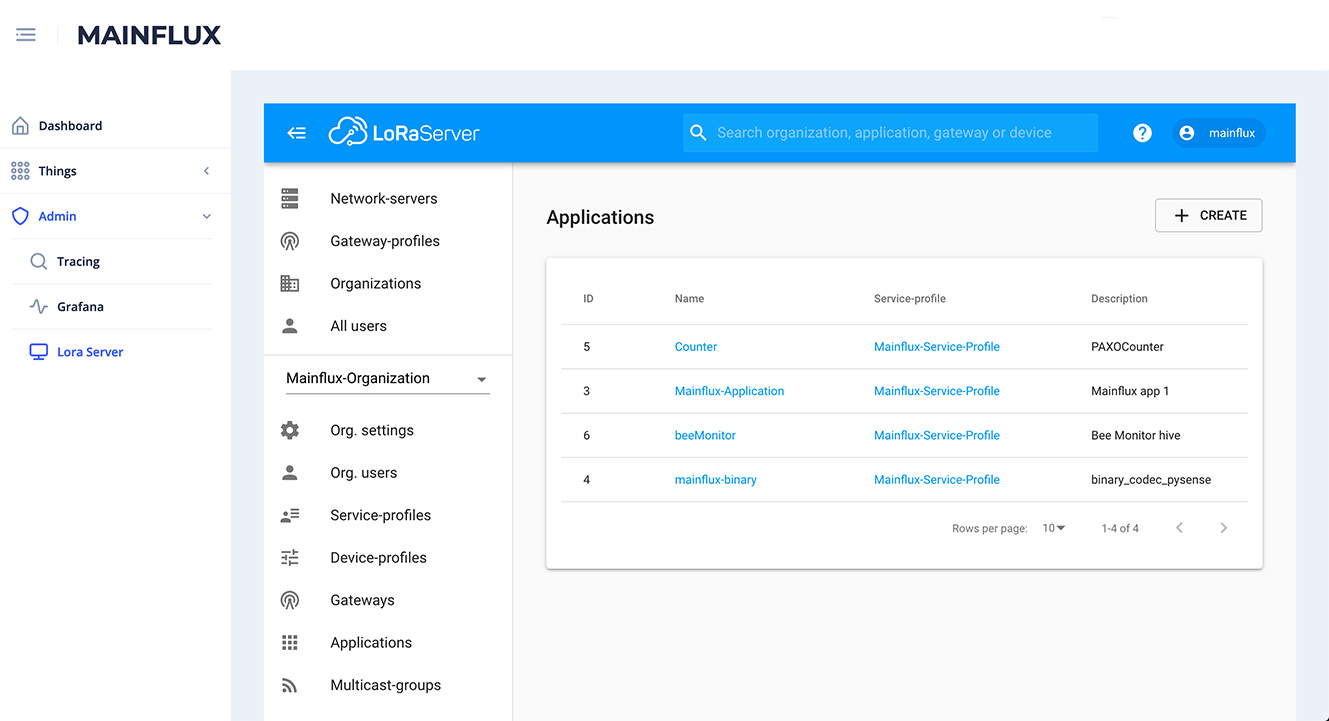
Task: Select the Network-servers icon in LoRaServer sidebar
Action: pos(290,198)
